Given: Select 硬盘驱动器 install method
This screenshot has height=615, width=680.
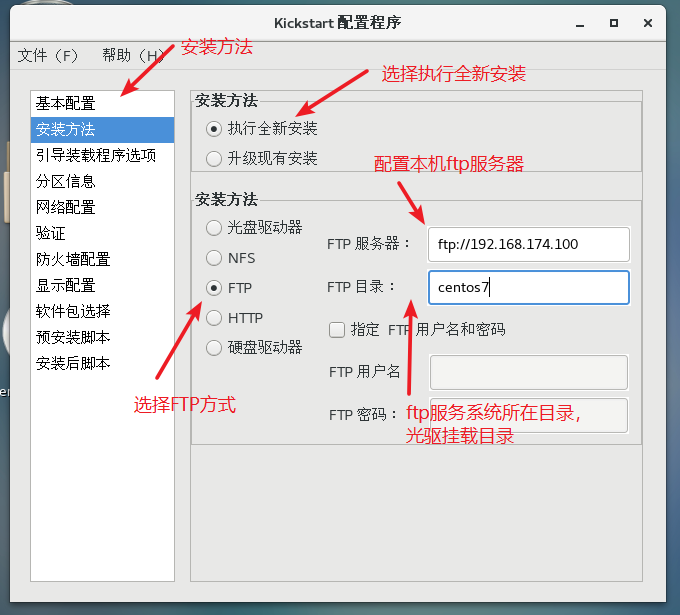Looking at the screenshot, I should (214, 347).
